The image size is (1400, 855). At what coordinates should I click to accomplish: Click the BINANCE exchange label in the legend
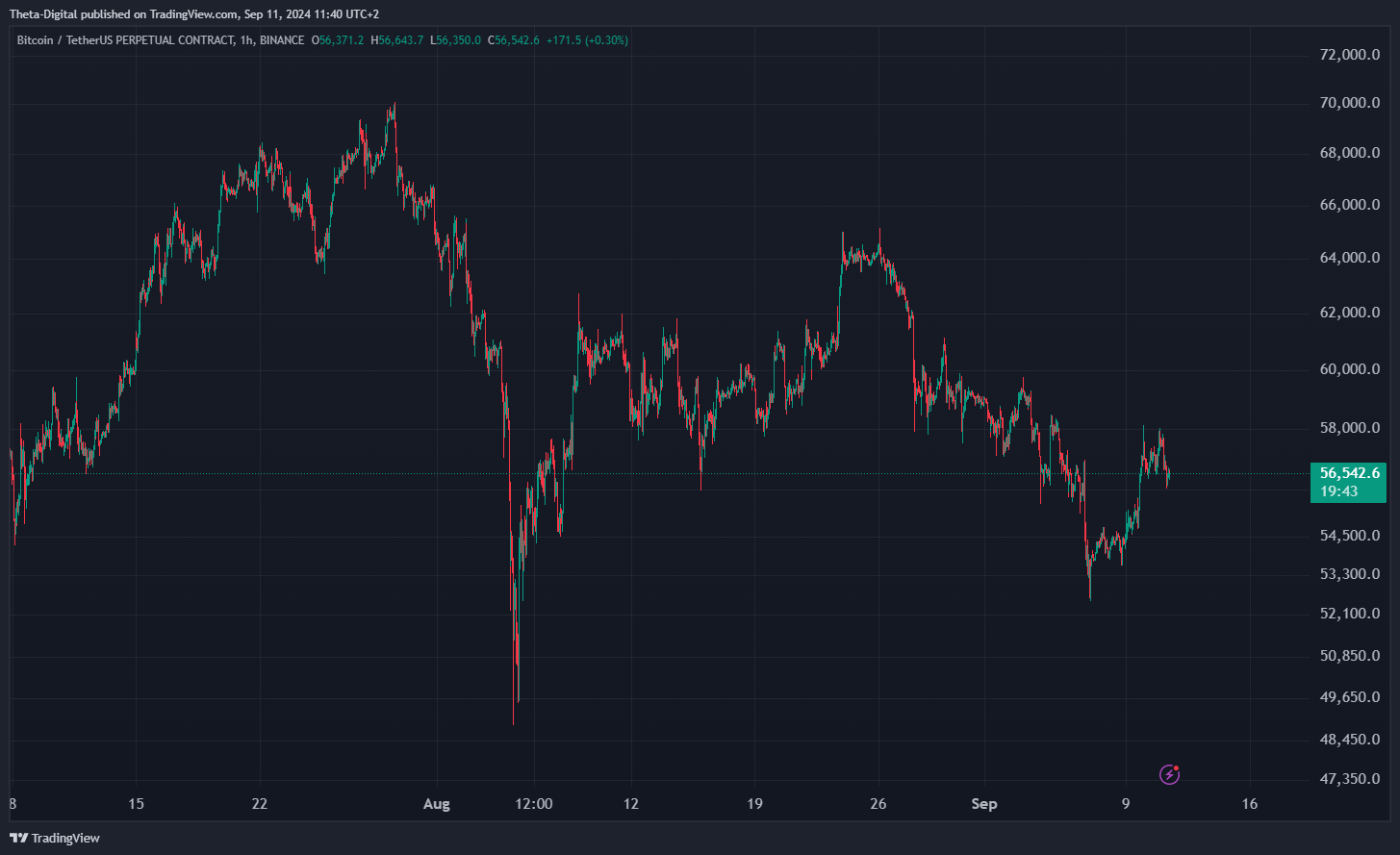coord(281,40)
